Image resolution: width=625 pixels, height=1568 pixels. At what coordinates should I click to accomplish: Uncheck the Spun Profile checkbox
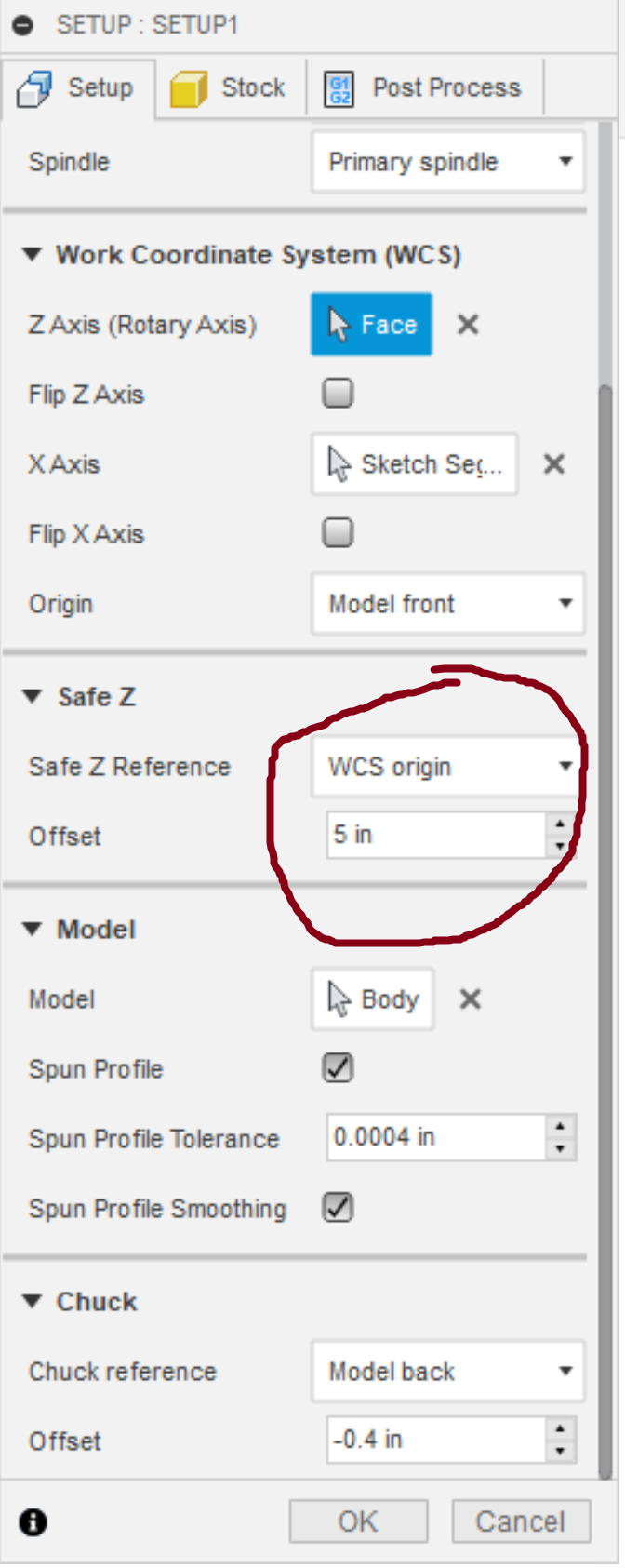pyautogui.click(x=337, y=1068)
